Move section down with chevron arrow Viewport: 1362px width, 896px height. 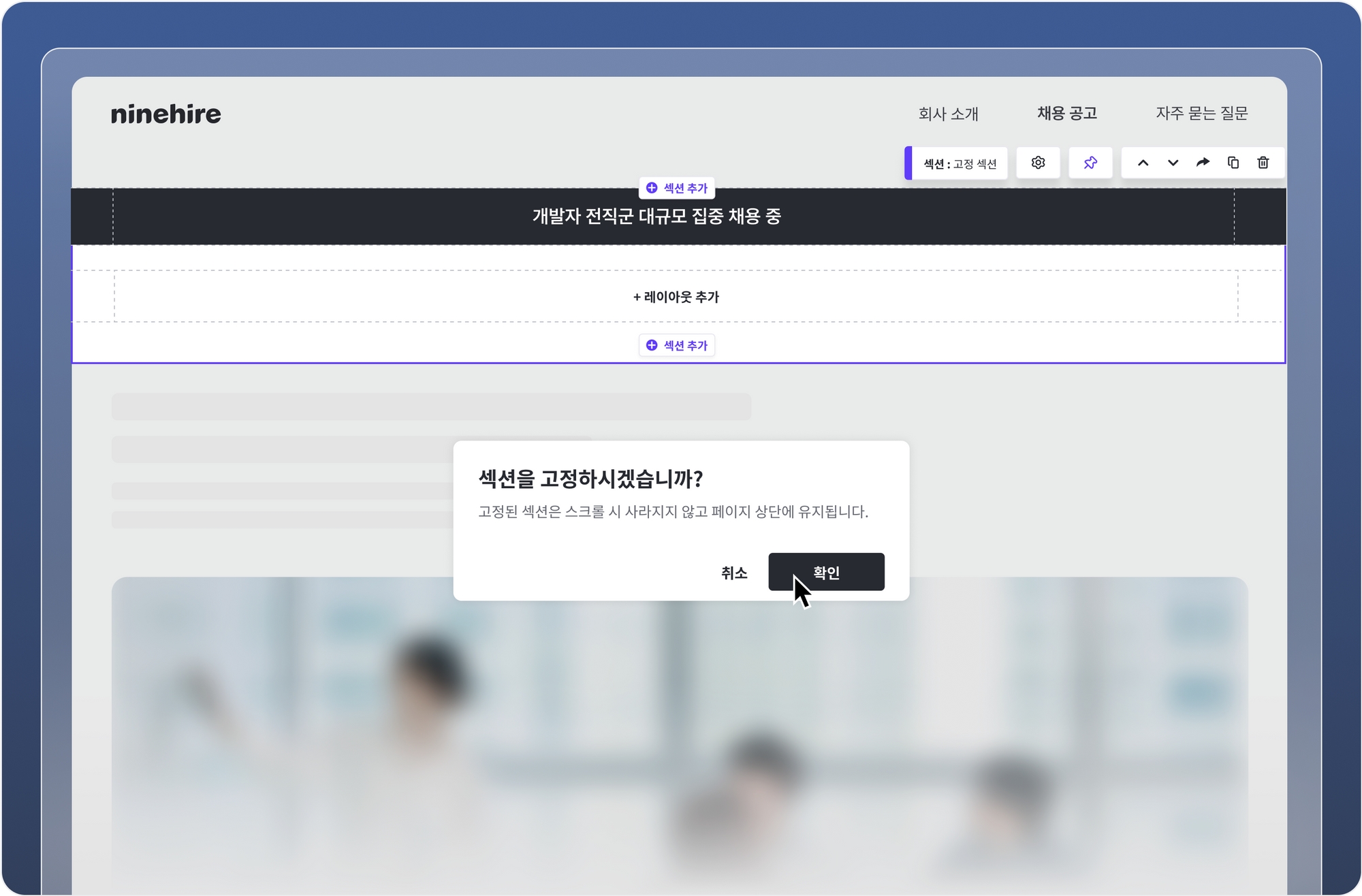(1173, 163)
